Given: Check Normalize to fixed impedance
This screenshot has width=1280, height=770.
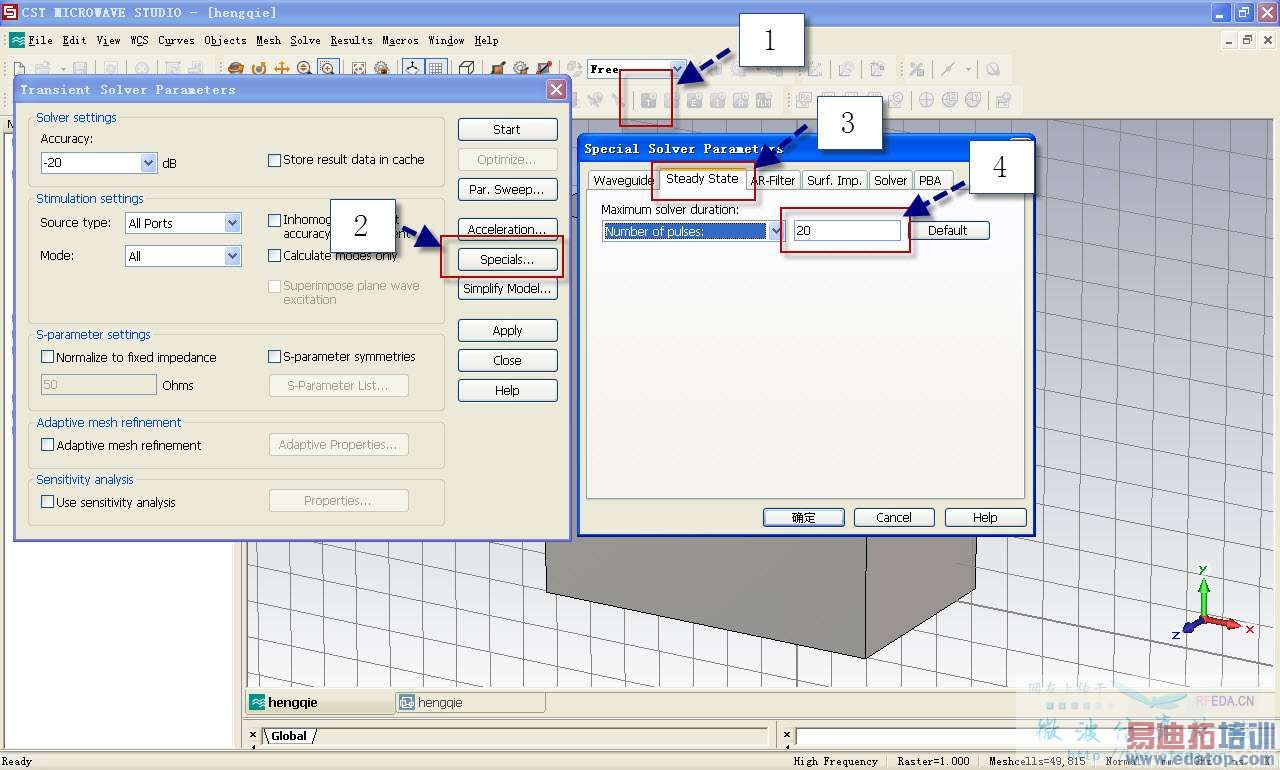Looking at the screenshot, I should tap(47, 357).
